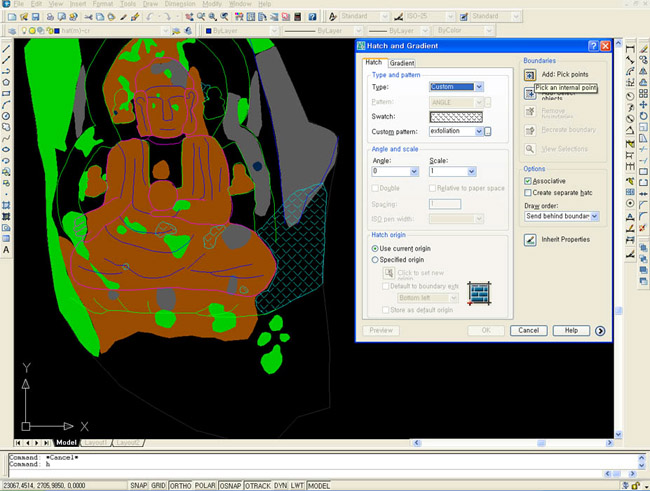Screen dimensions: 650x491
Task: Select the Line tool in Draw toolbar
Action: [x=6, y=49]
